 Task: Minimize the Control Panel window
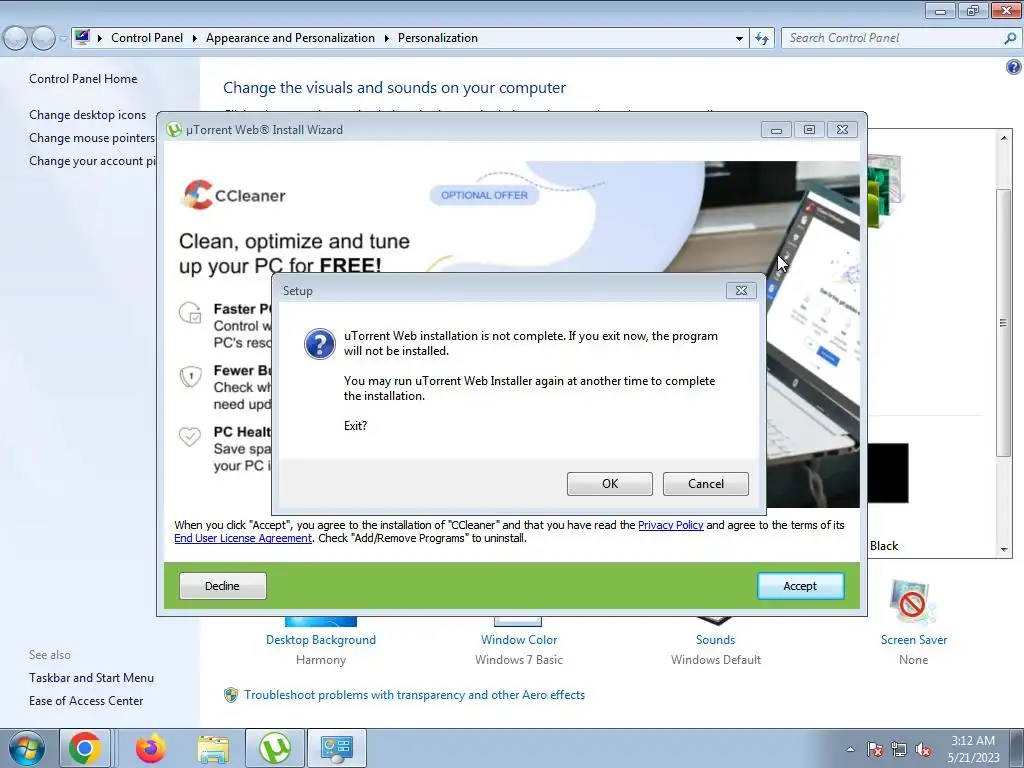point(940,10)
